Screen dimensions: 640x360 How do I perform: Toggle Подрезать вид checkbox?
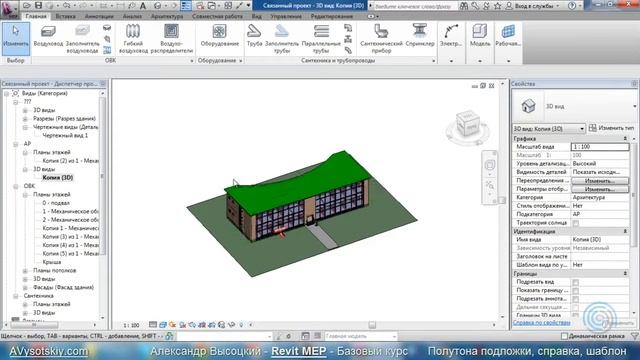point(576,282)
